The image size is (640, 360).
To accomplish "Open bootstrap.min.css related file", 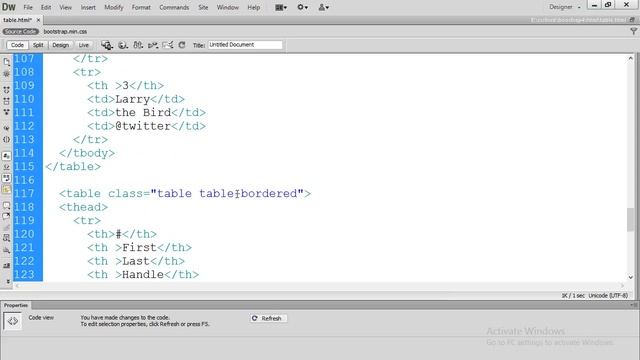I will click(65, 31).
